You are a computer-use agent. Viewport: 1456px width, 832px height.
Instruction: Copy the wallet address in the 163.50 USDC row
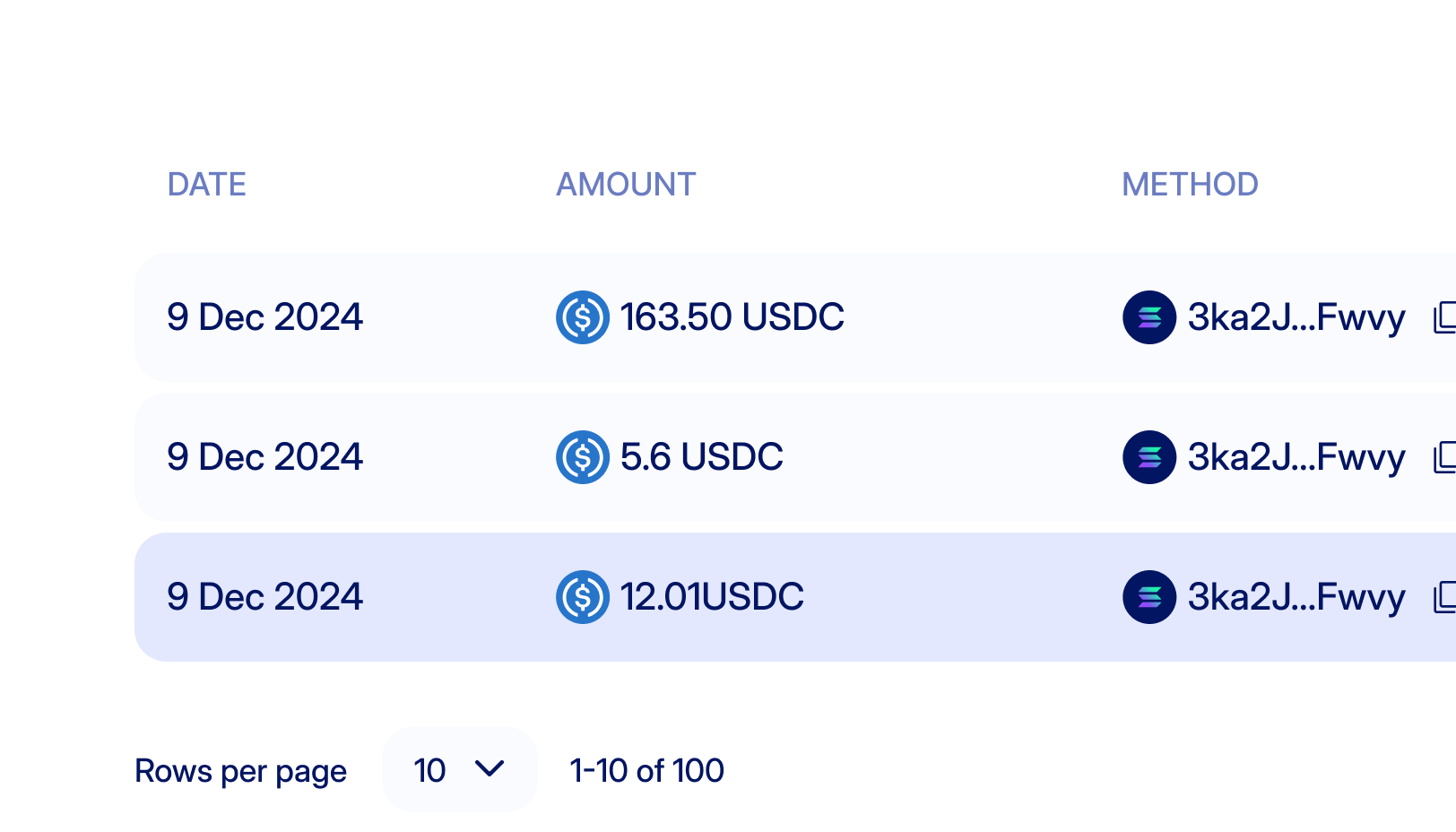point(1445,317)
